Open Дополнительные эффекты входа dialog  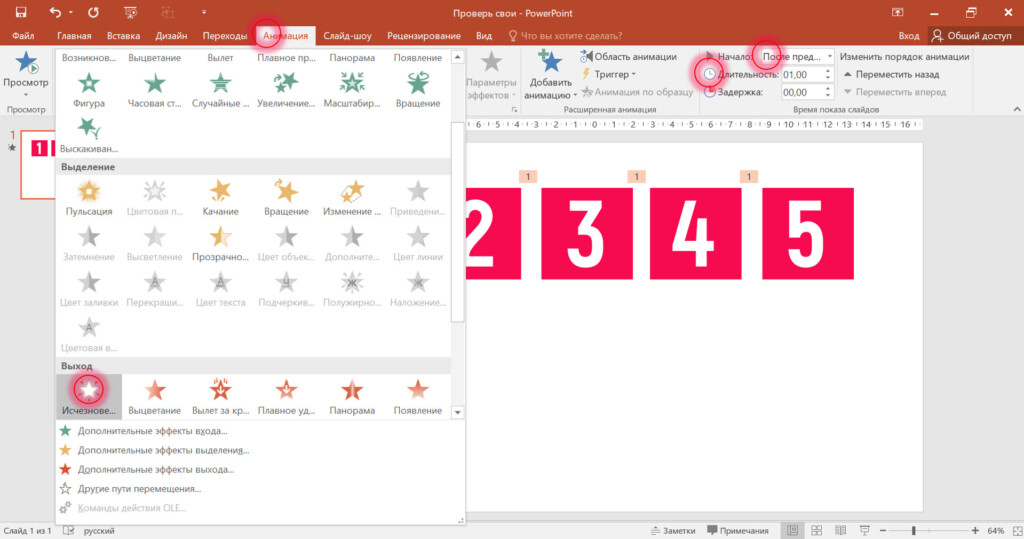point(152,431)
